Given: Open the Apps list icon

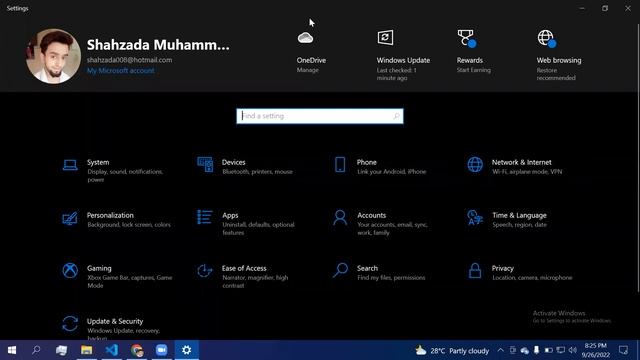Looking at the screenshot, I should pos(205,218).
